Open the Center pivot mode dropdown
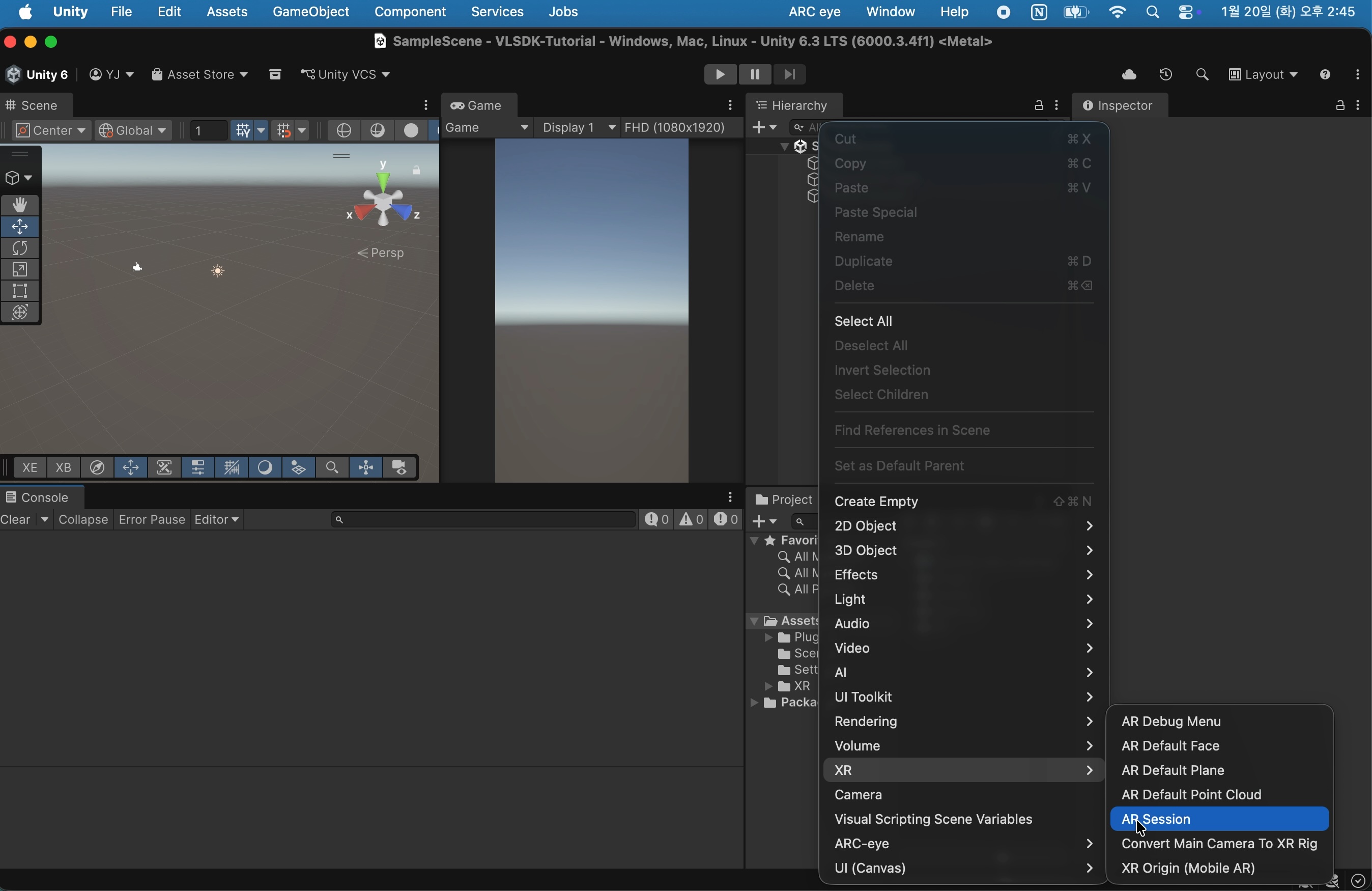The height and width of the screenshot is (891, 1372). (x=51, y=131)
